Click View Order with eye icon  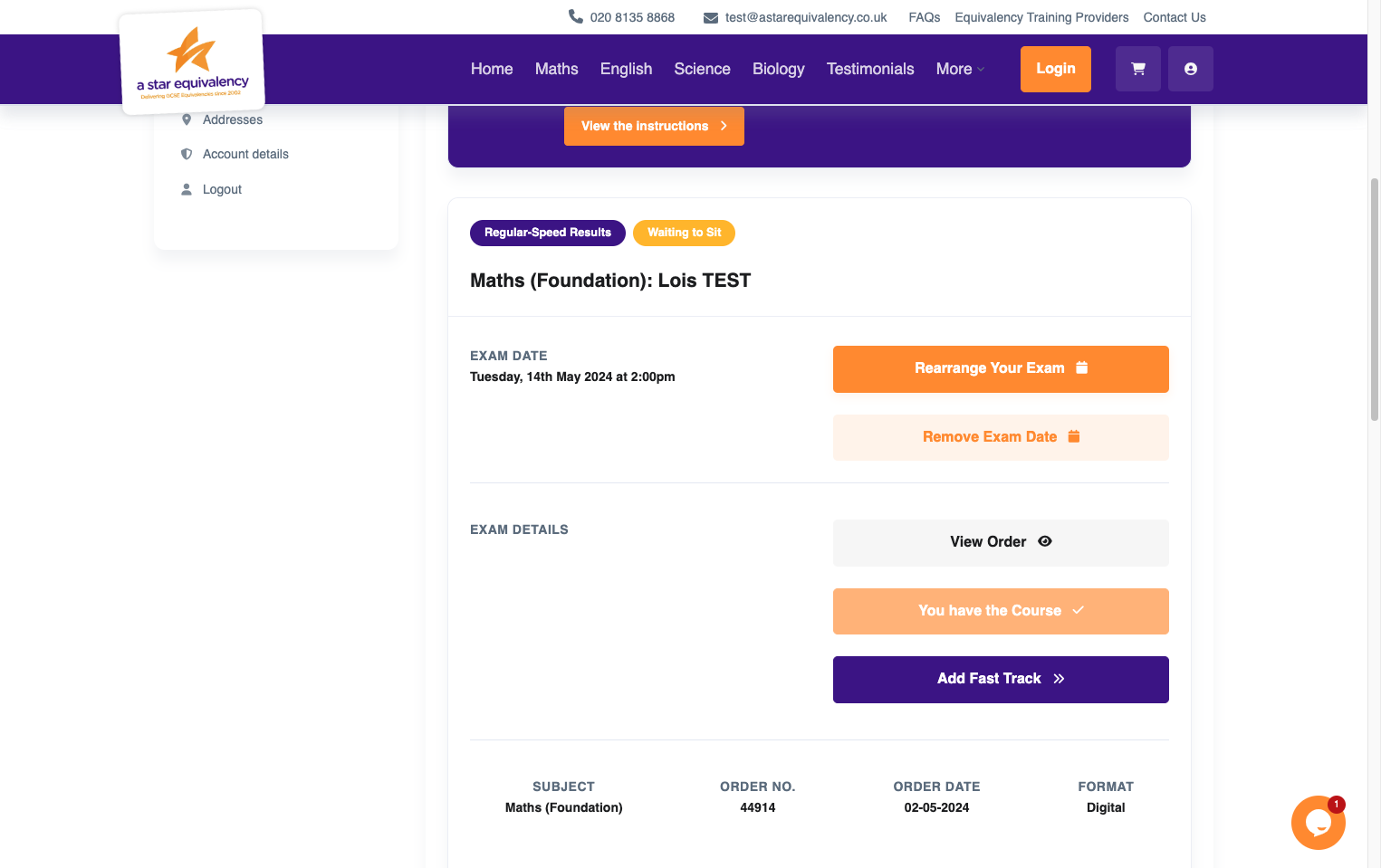click(x=1001, y=542)
